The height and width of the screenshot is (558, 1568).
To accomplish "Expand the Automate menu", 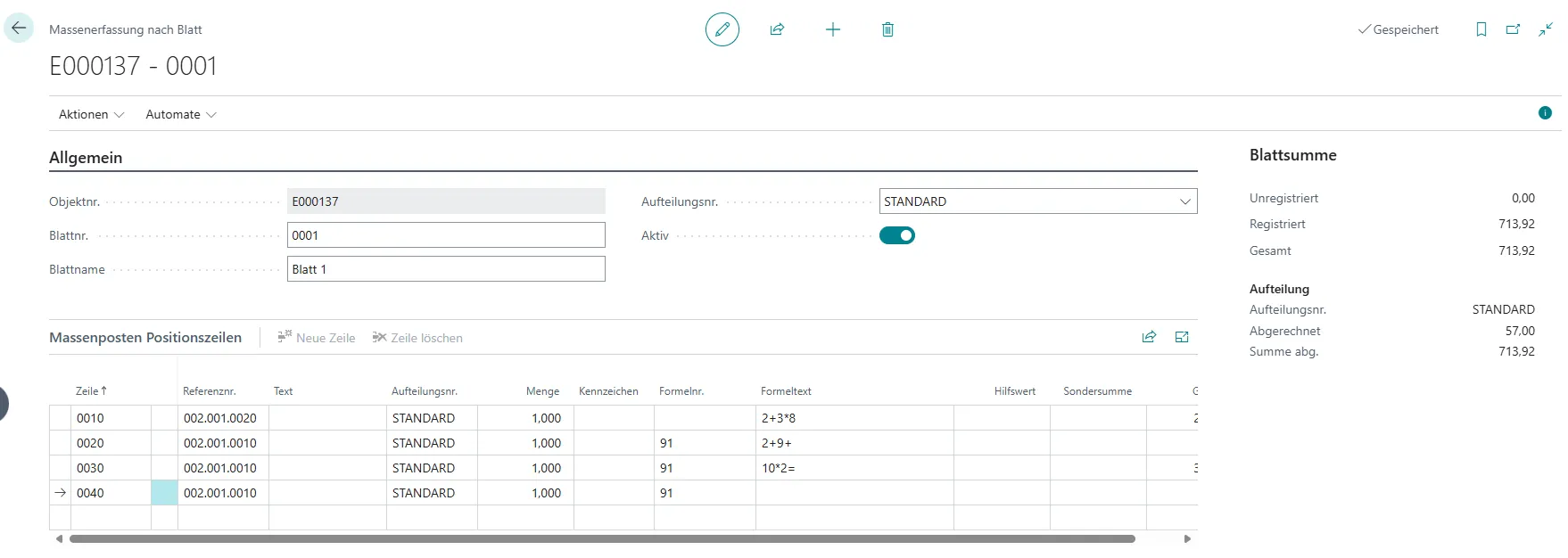I will coord(181,114).
